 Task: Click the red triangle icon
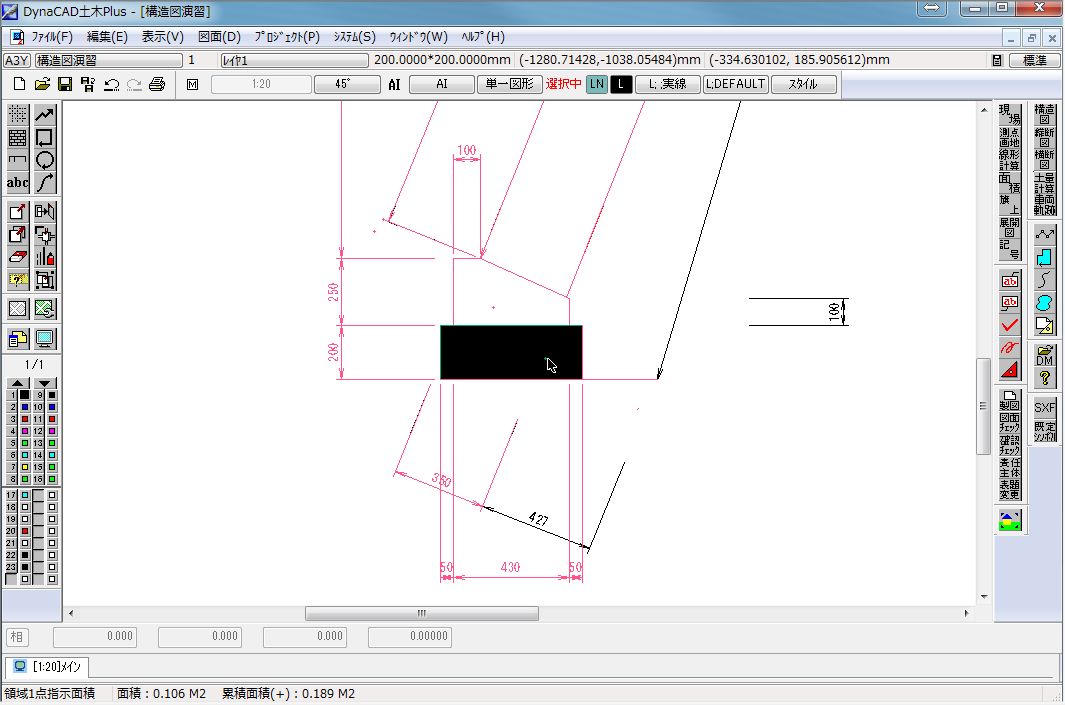pyautogui.click(x=1010, y=370)
